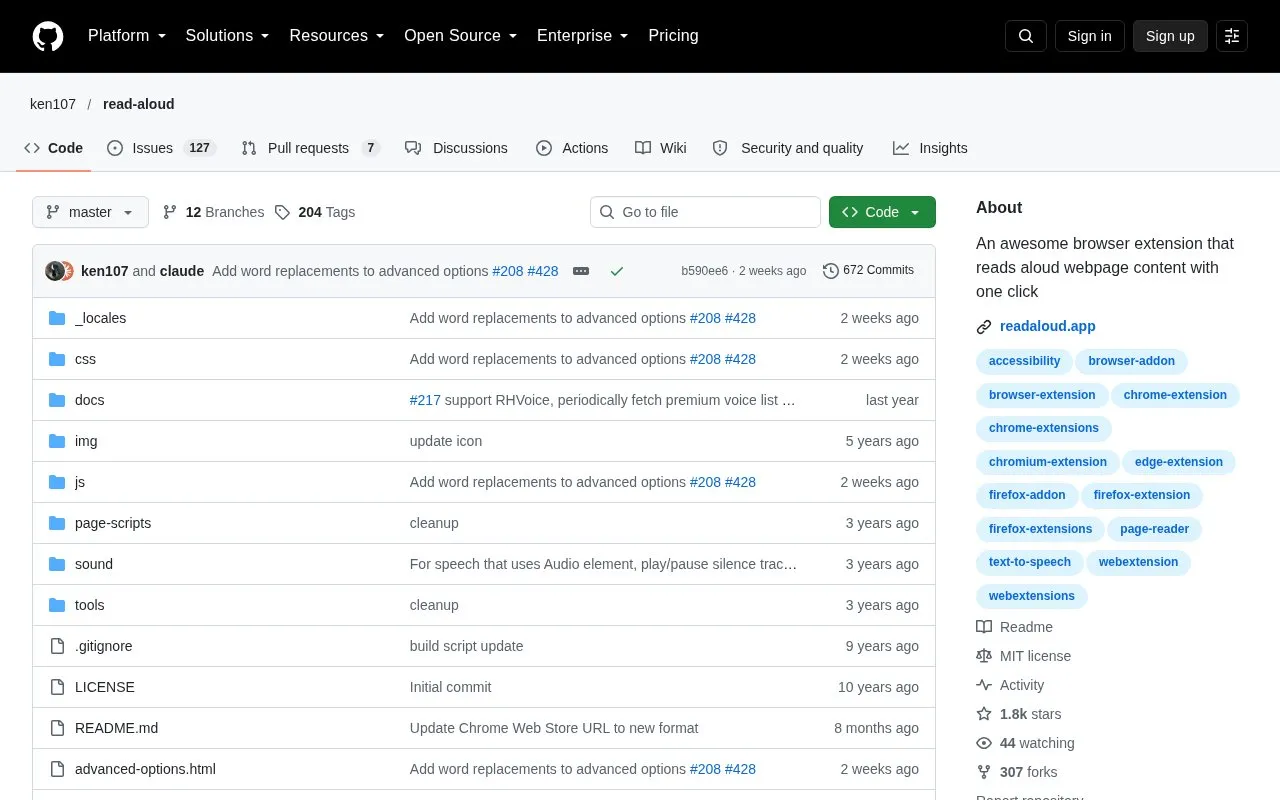Open the appearance settings icon button
The height and width of the screenshot is (800, 1280).
[x=1232, y=36]
